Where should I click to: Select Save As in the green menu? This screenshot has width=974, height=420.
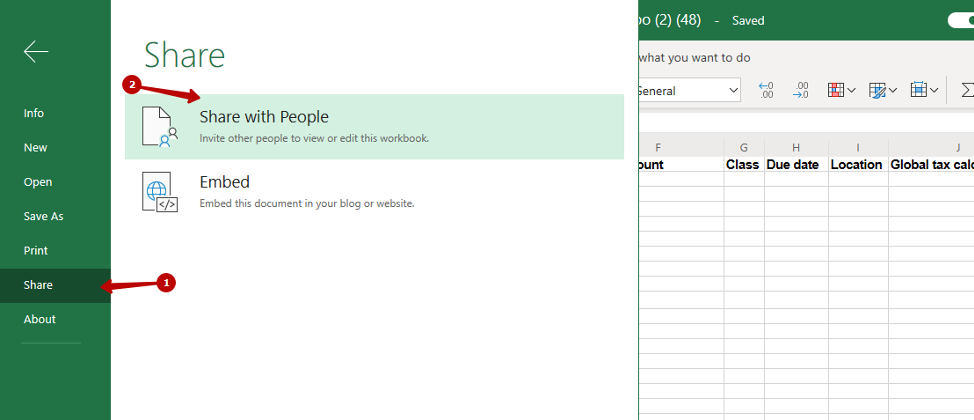[x=43, y=216]
